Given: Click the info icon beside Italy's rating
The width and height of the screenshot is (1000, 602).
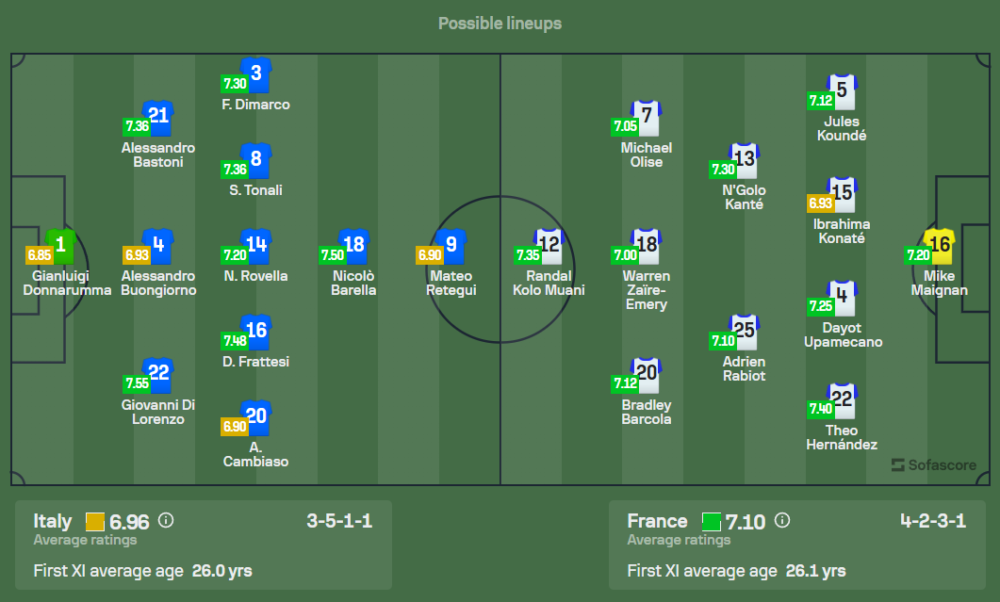Looking at the screenshot, I should point(166,521).
